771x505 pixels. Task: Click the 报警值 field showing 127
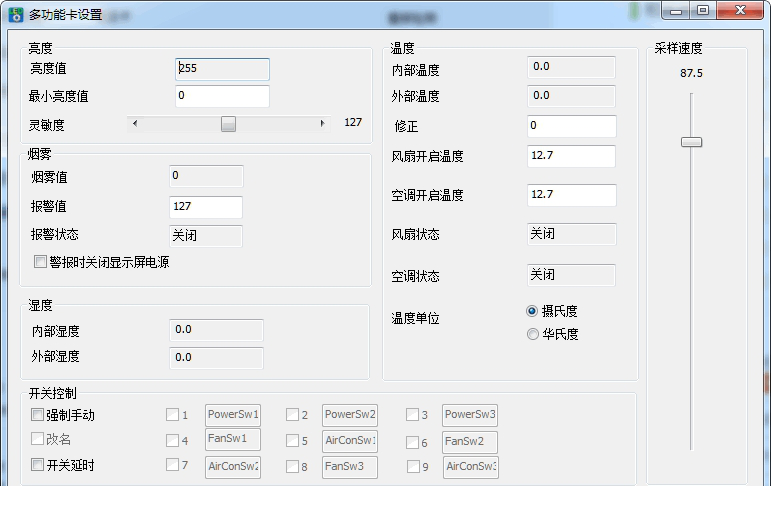[x=206, y=207]
